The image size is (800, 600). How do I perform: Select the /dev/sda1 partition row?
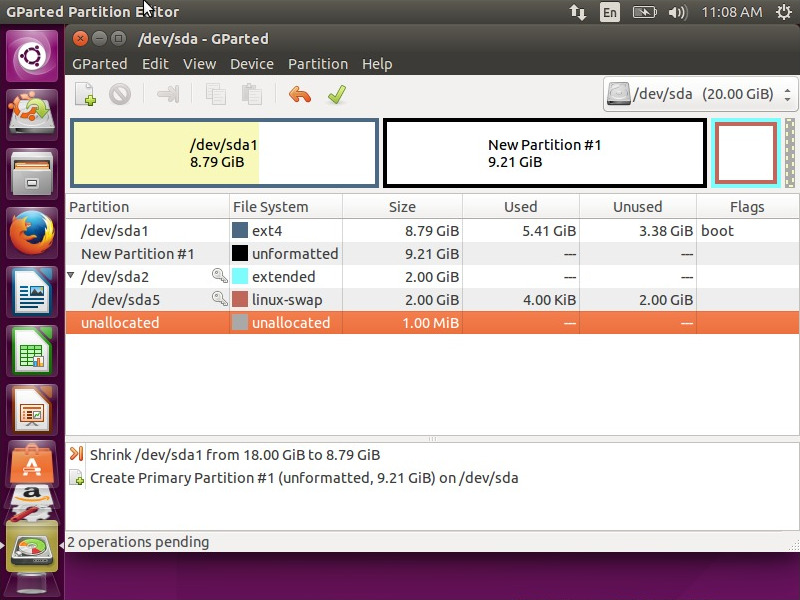[432, 231]
